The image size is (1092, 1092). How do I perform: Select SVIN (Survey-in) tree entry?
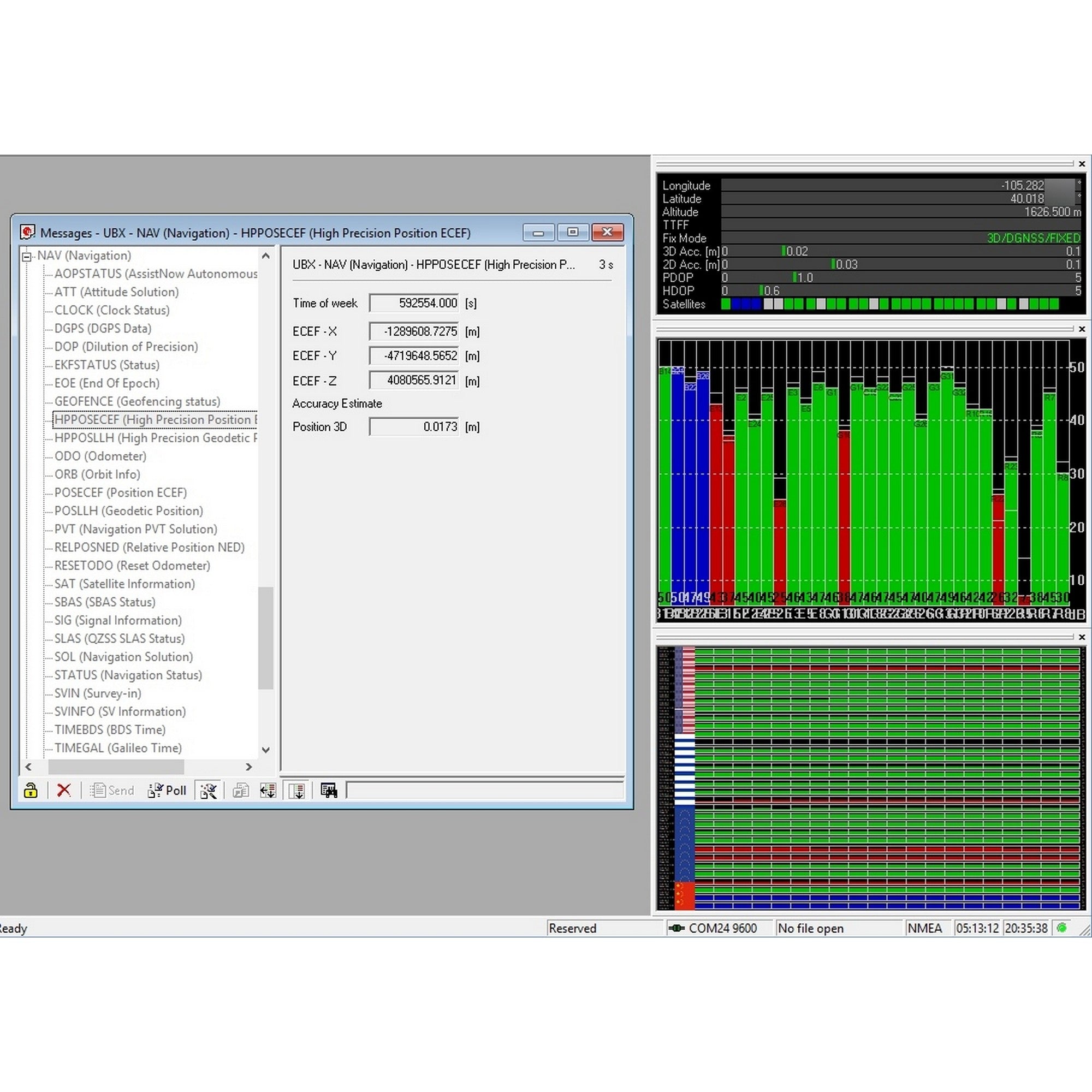98,693
